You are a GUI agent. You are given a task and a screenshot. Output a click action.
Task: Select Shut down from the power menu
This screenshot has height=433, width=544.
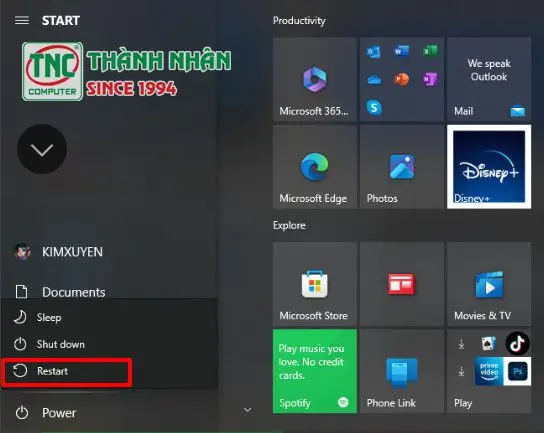[109, 344]
